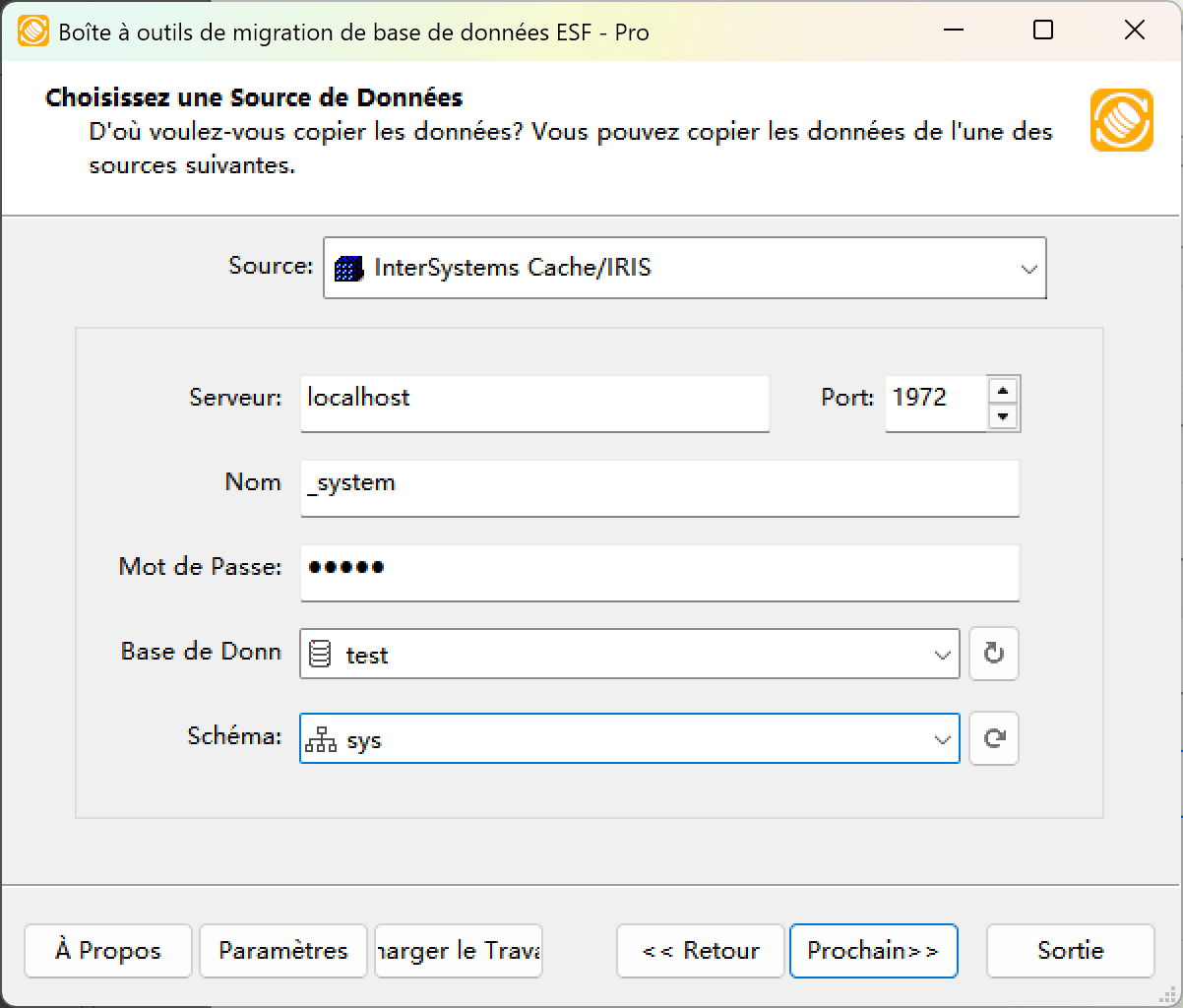Click the Mot de Passe field

click(x=659, y=573)
